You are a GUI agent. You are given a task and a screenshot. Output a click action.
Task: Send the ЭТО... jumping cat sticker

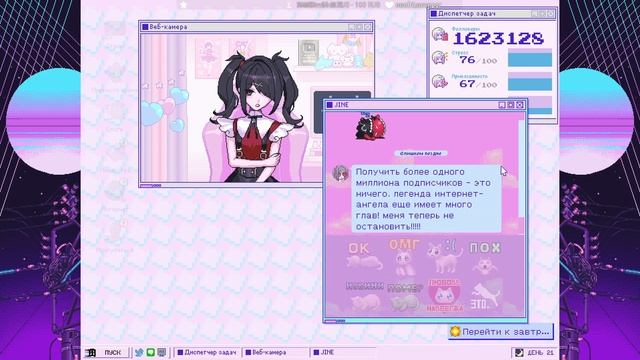click(486, 296)
